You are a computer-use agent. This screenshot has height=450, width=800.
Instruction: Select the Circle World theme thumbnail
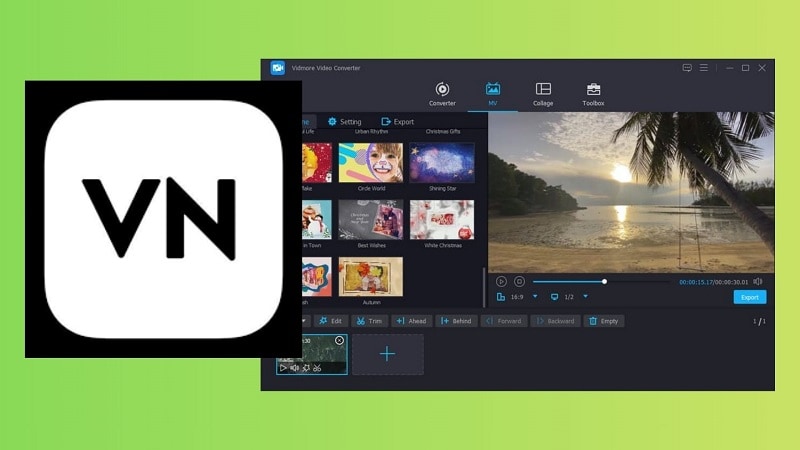pos(371,163)
